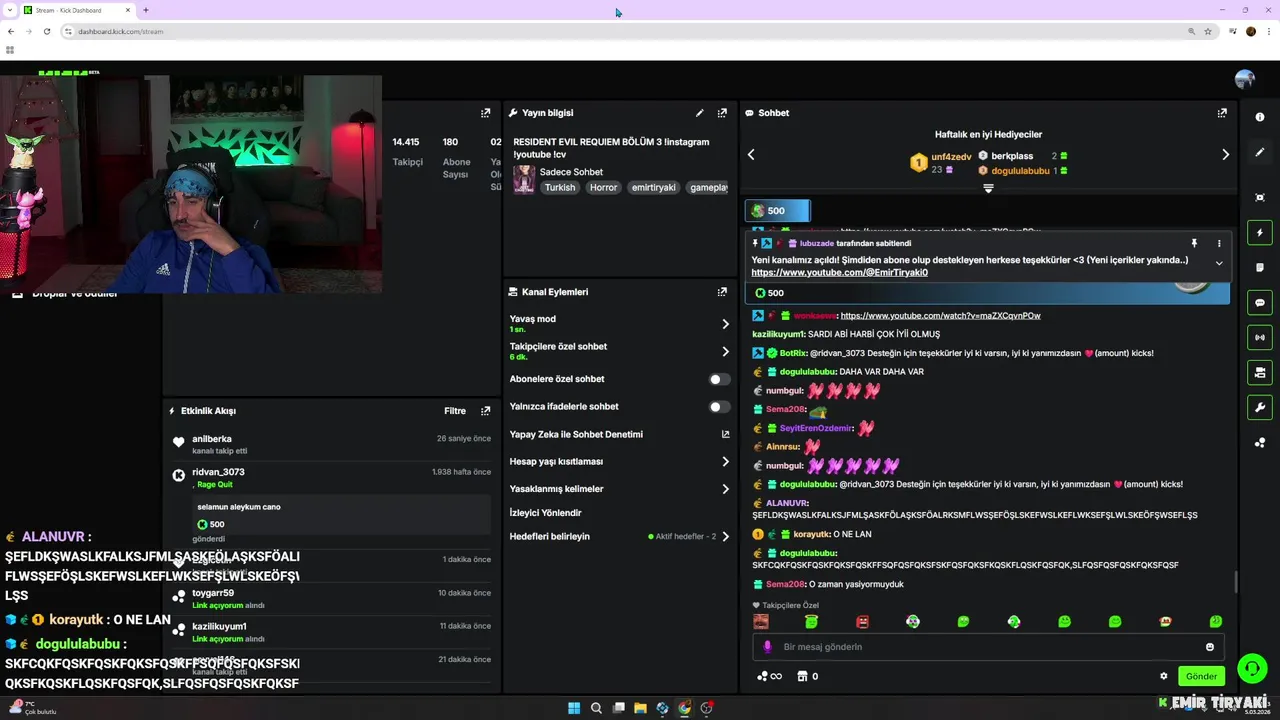This screenshot has height=720, width=1280.
Task: Select anilberka in activity feed
Action: click(212, 439)
